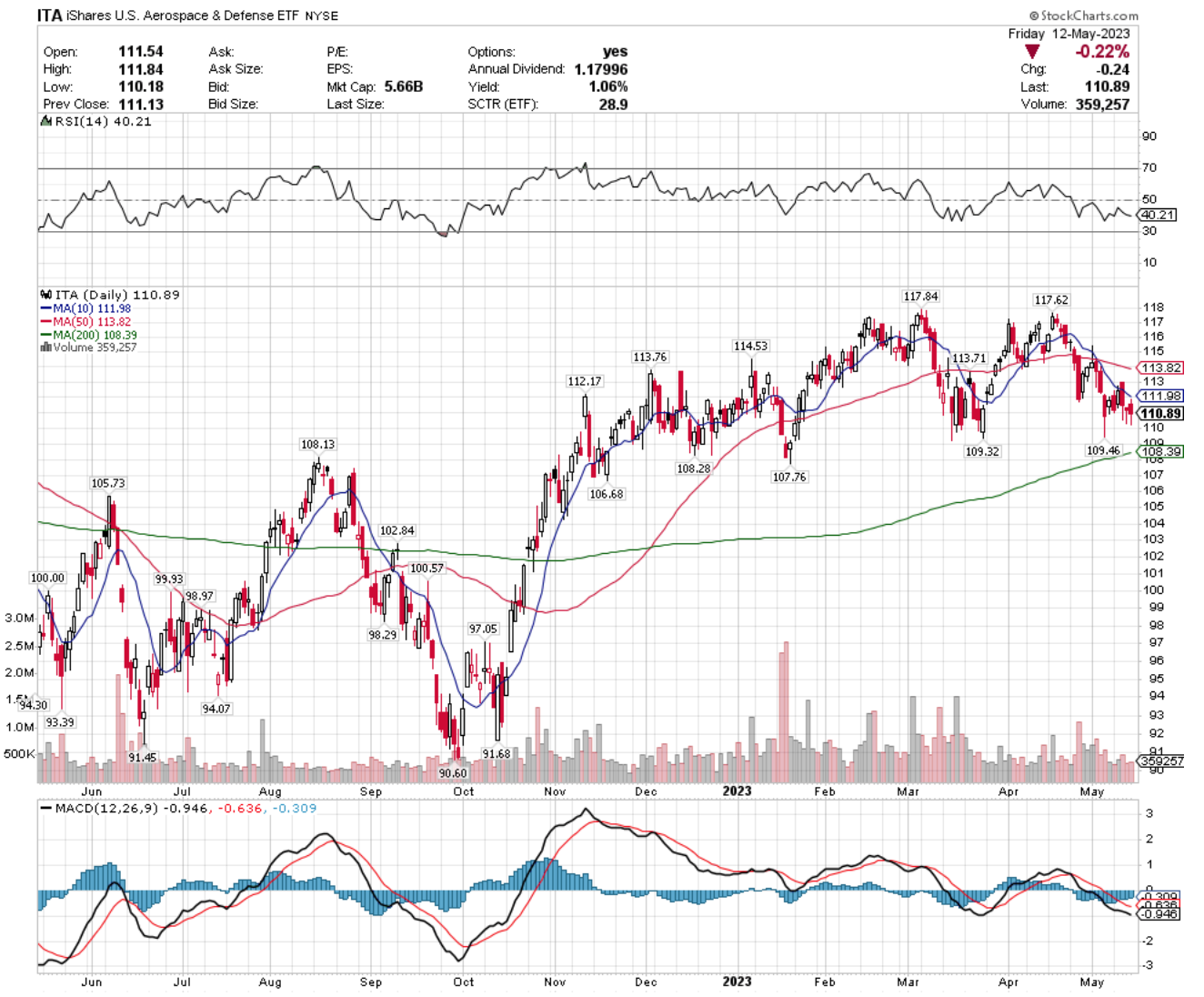Click the -0.22% percent change value
Viewport: 1204px width, 997px height.
tap(1102, 52)
